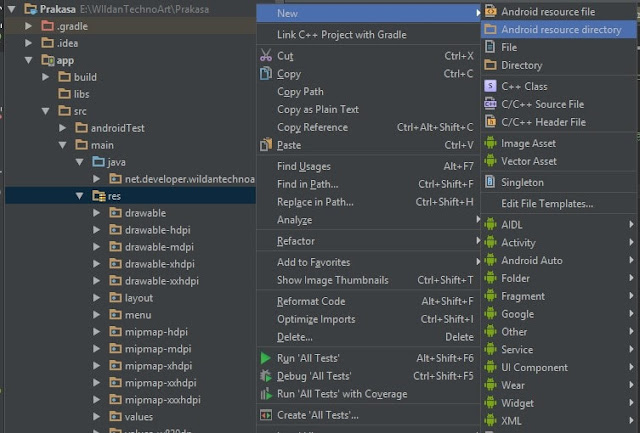Click the AIDL android icon
640x433 pixels.
tap(490, 224)
